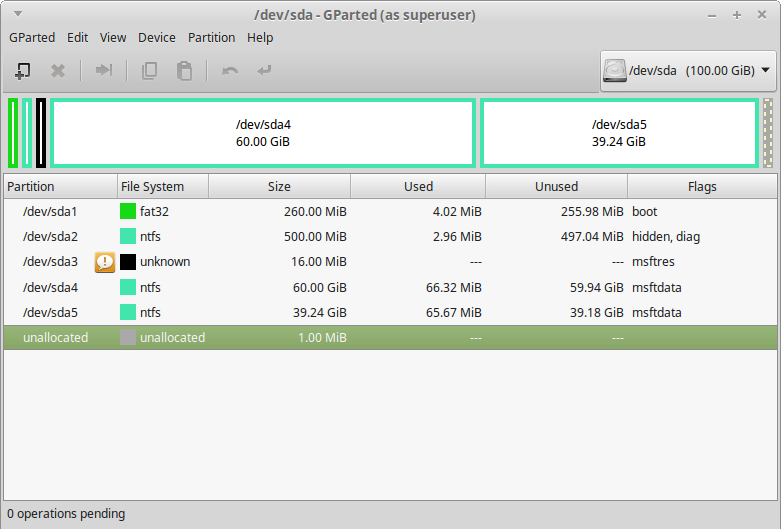Click the highlighted unallocated partition name
781x529 pixels.
(55, 338)
